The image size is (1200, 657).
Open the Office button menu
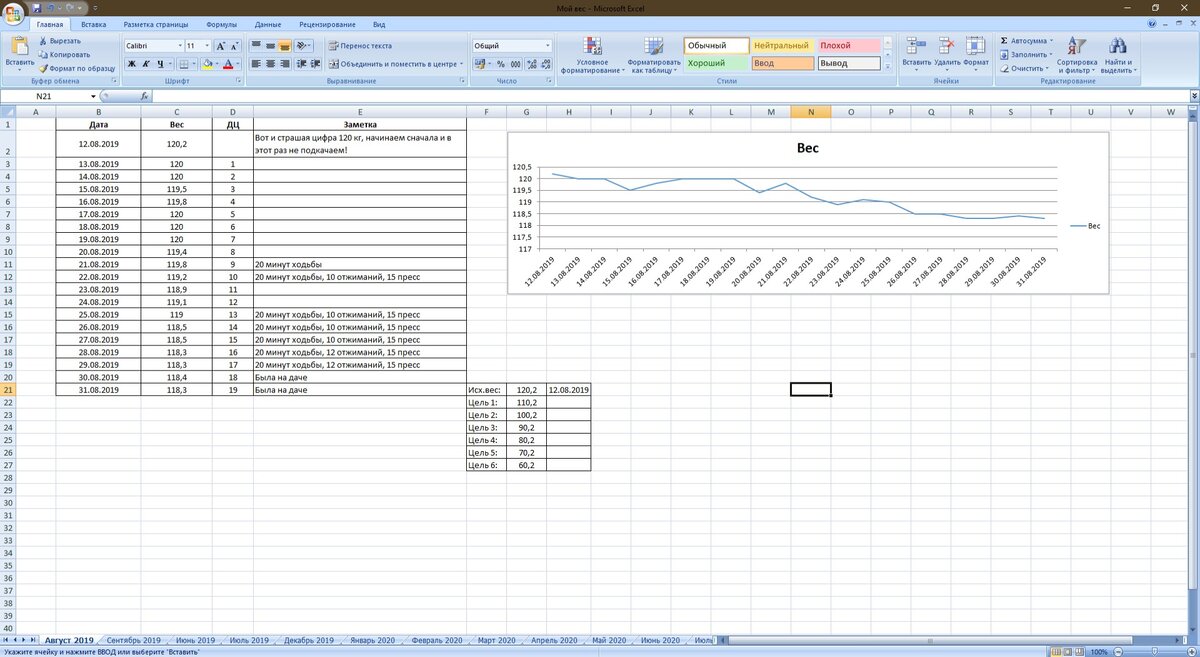13,13
